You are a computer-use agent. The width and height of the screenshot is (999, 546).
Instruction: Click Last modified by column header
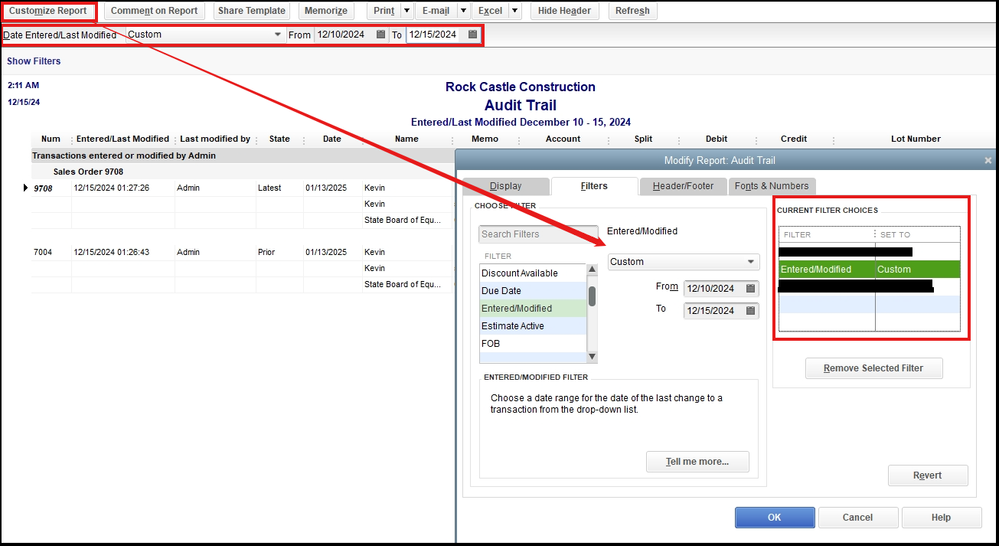(x=215, y=139)
